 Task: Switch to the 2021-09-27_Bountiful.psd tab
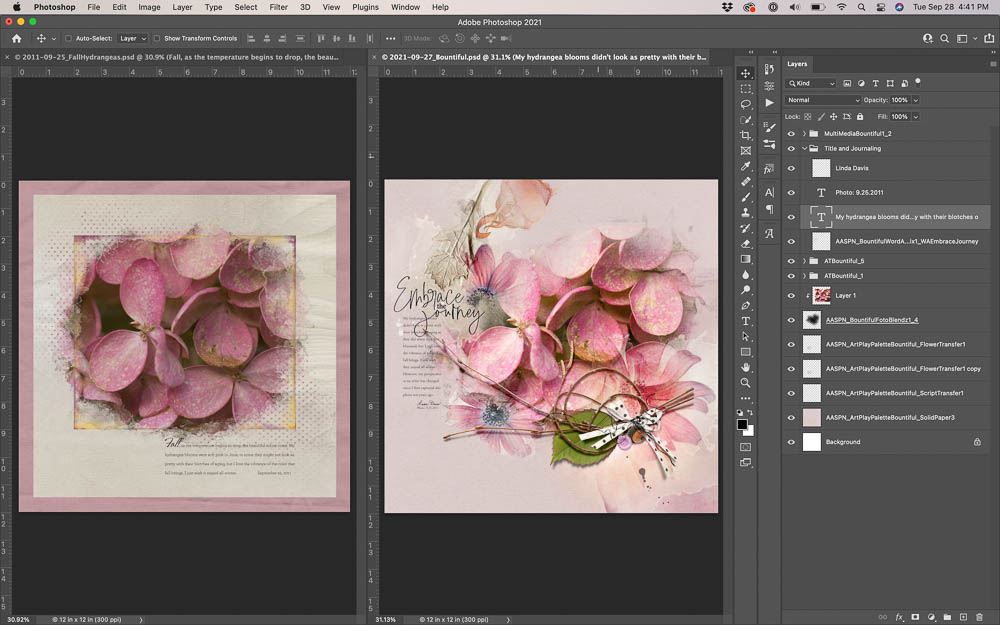click(545, 57)
